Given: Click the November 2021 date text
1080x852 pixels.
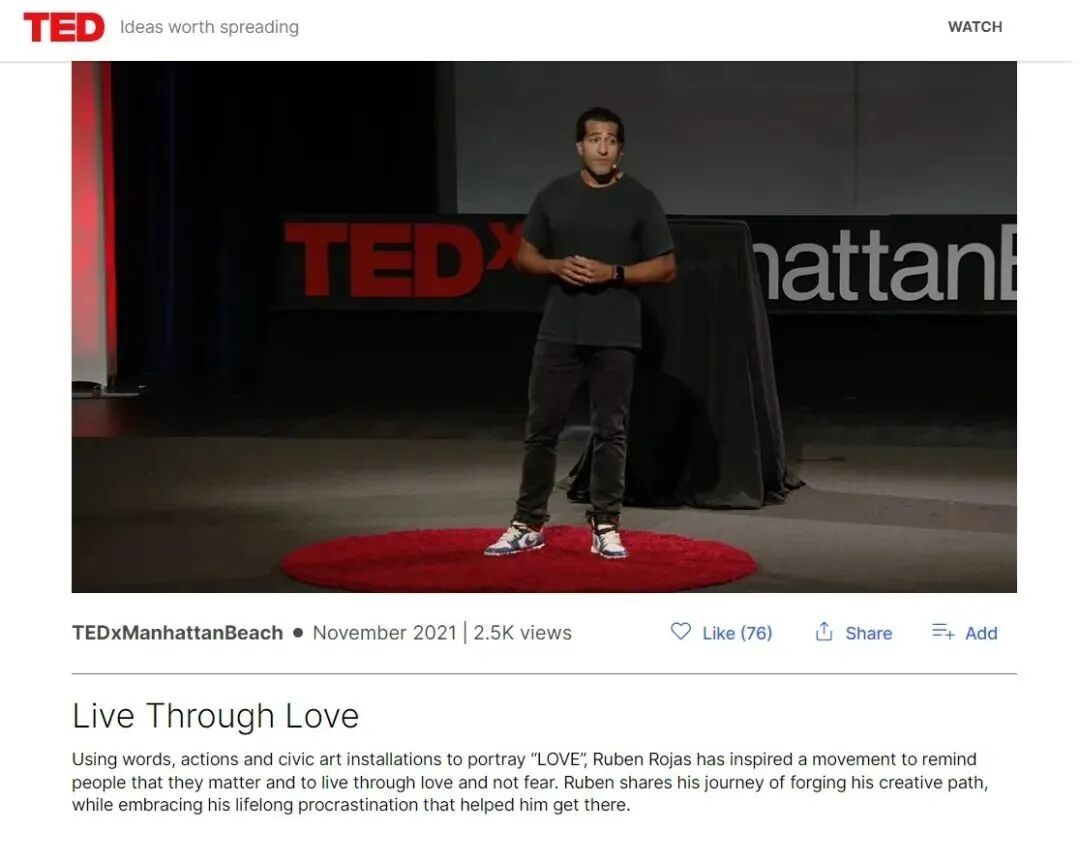Looking at the screenshot, I should 384,633.
